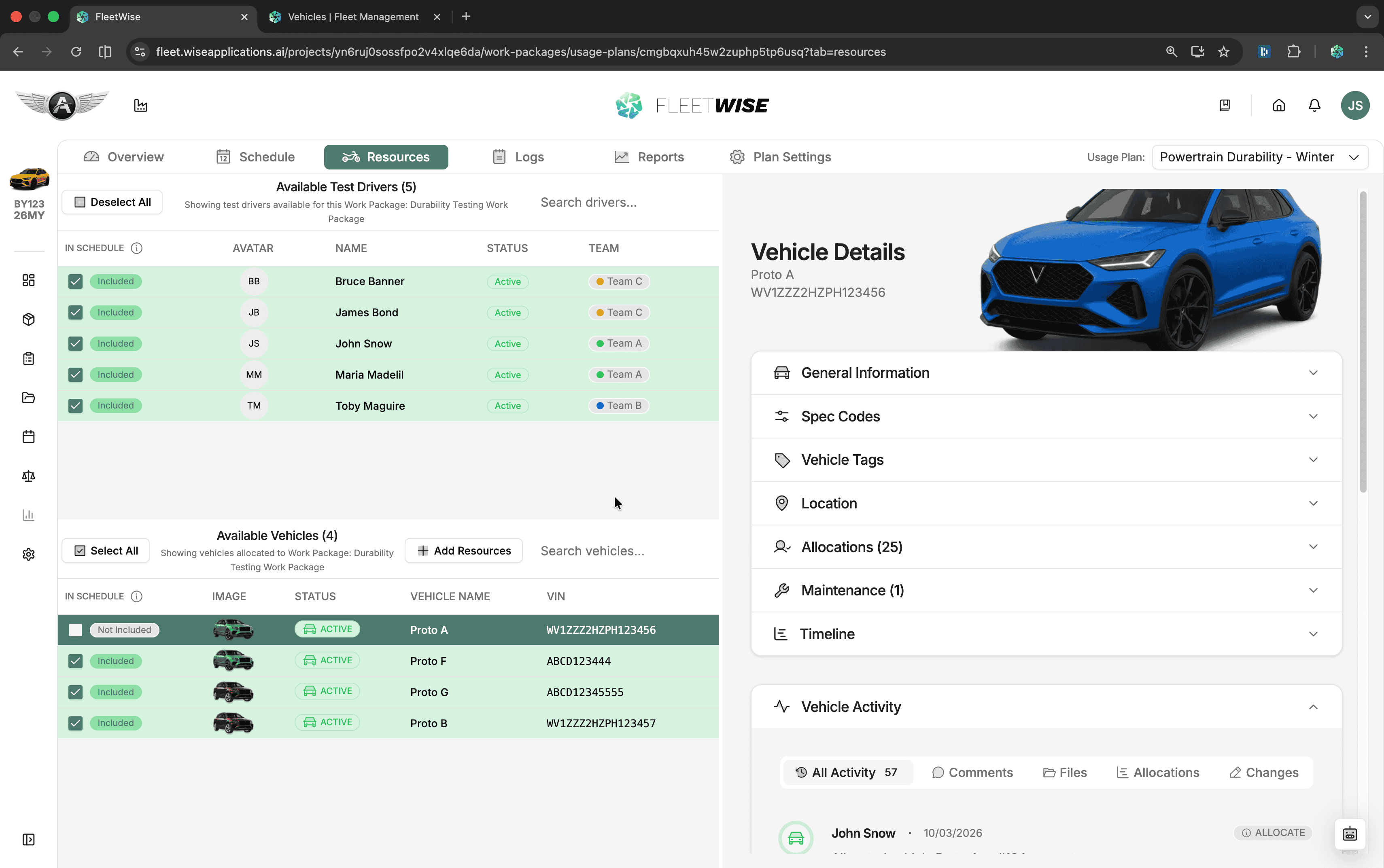Uncheck the Proto B schedule checkbox
This screenshot has height=868, width=1384.
click(75, 723)
